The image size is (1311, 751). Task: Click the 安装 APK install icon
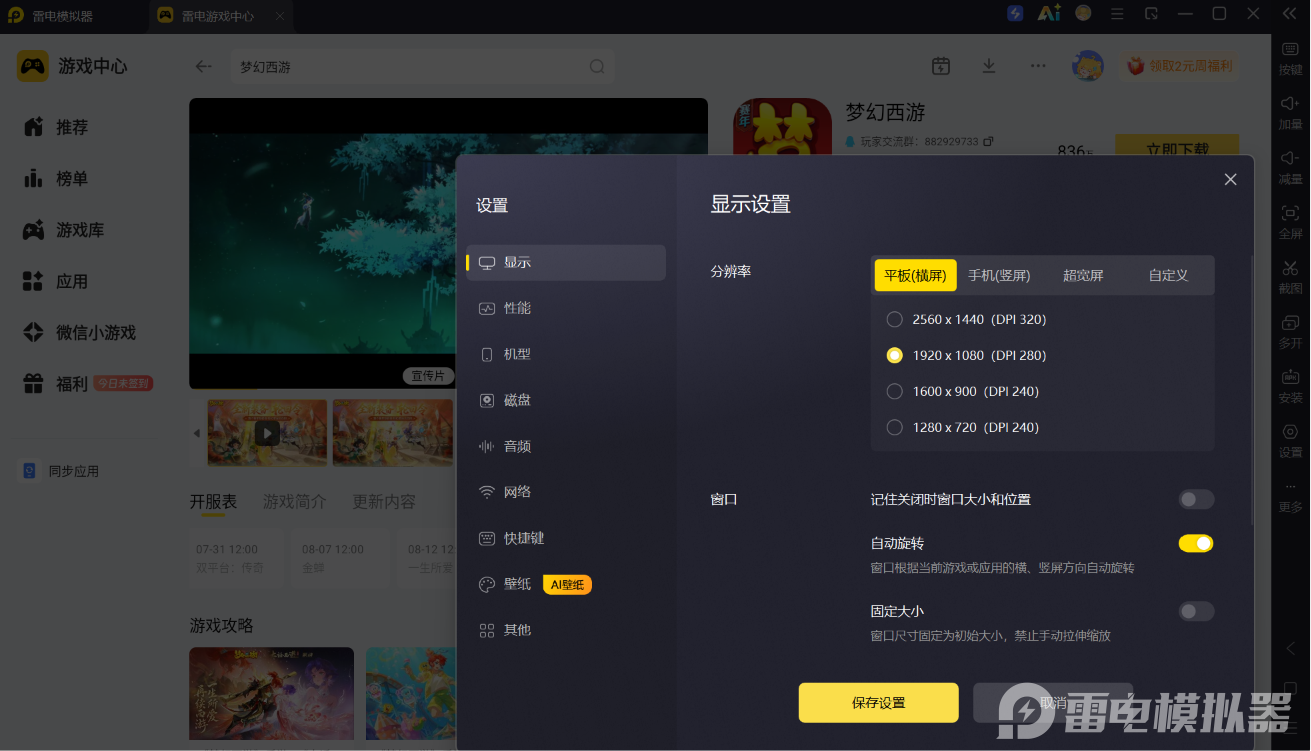1290,377
